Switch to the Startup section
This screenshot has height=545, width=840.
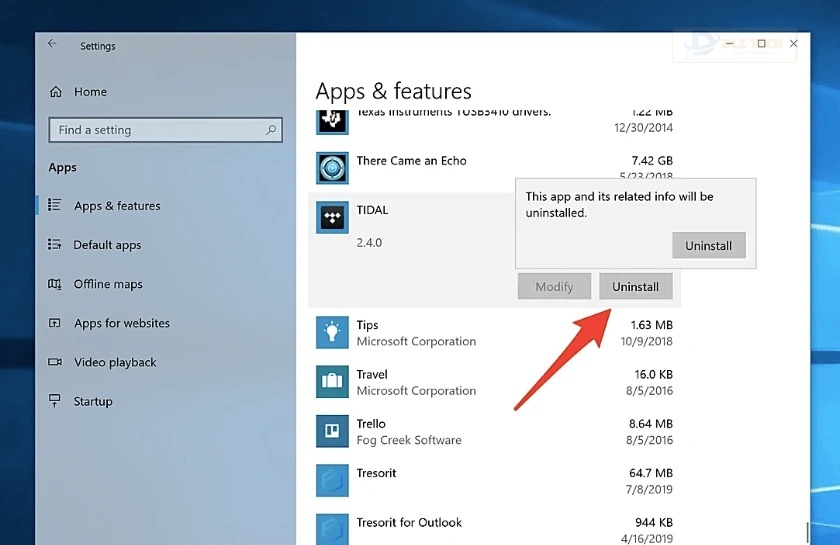tap(93, 401)
